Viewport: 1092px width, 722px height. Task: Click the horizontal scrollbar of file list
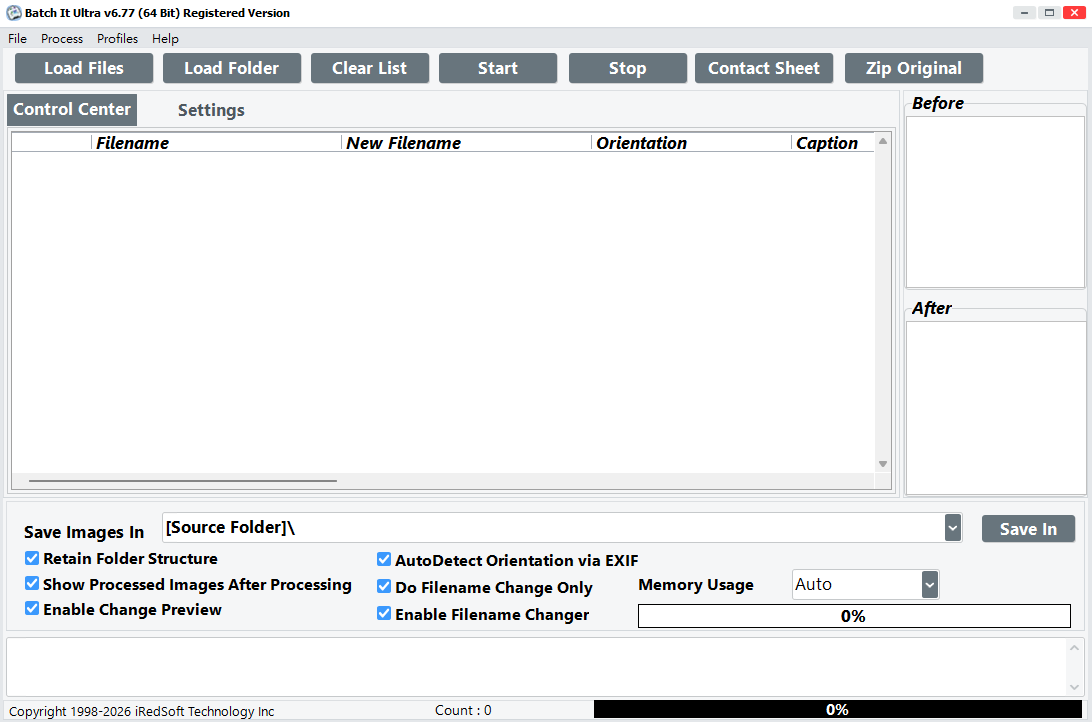182,480
